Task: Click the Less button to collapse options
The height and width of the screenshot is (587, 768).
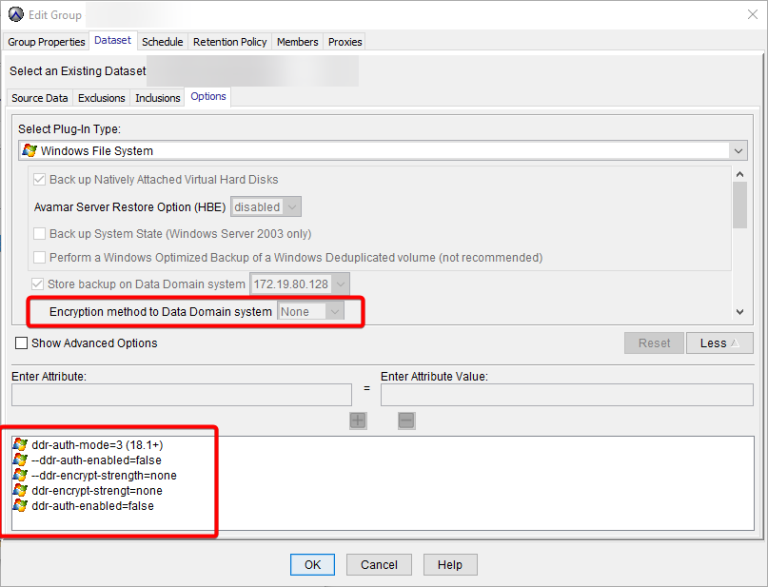Action: pos(719,343)
